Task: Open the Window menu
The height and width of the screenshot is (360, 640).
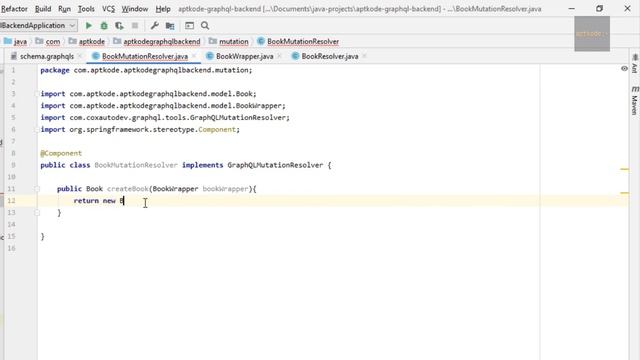Action: click(x=135, y=9)
